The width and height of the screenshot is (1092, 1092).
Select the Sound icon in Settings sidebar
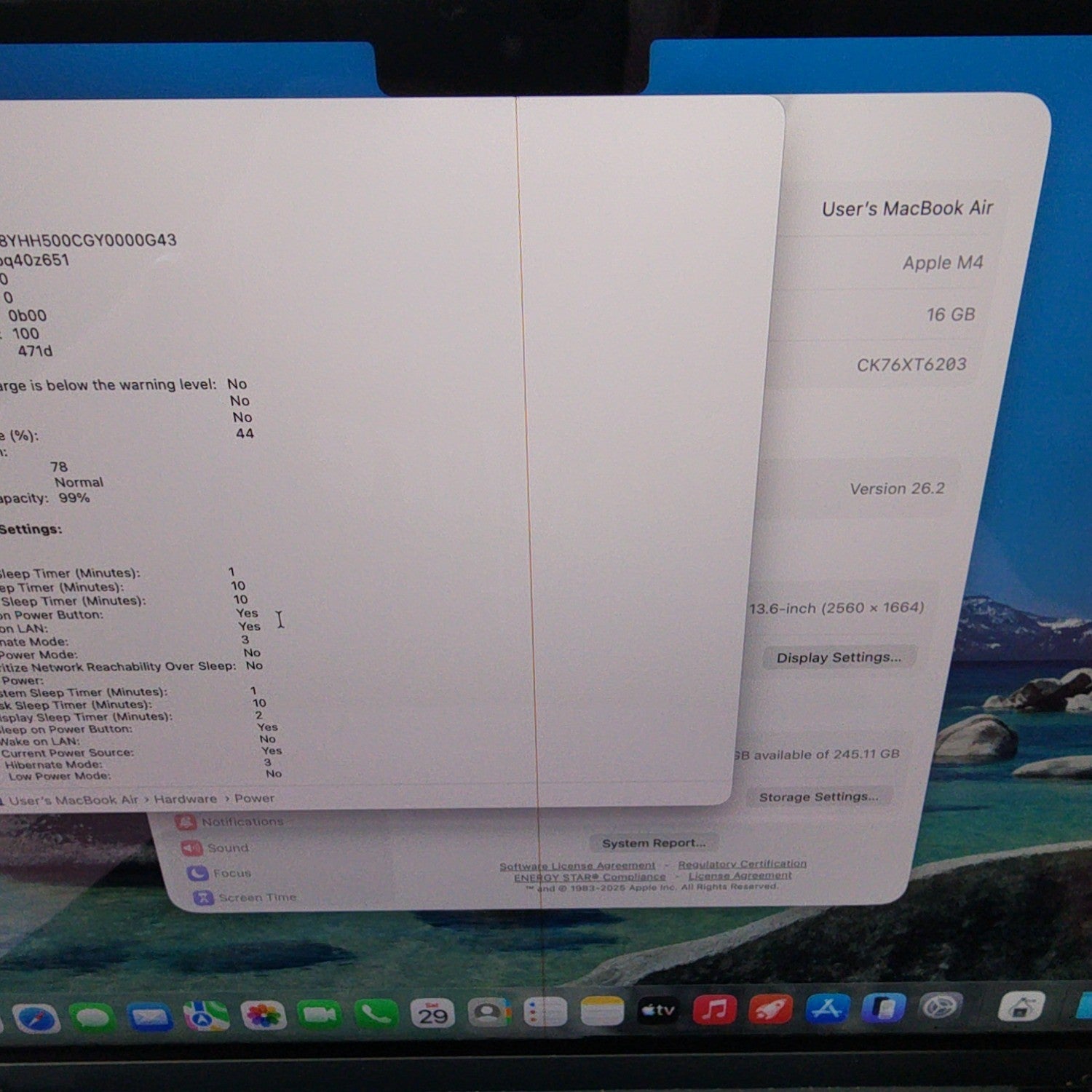point(191,848)
